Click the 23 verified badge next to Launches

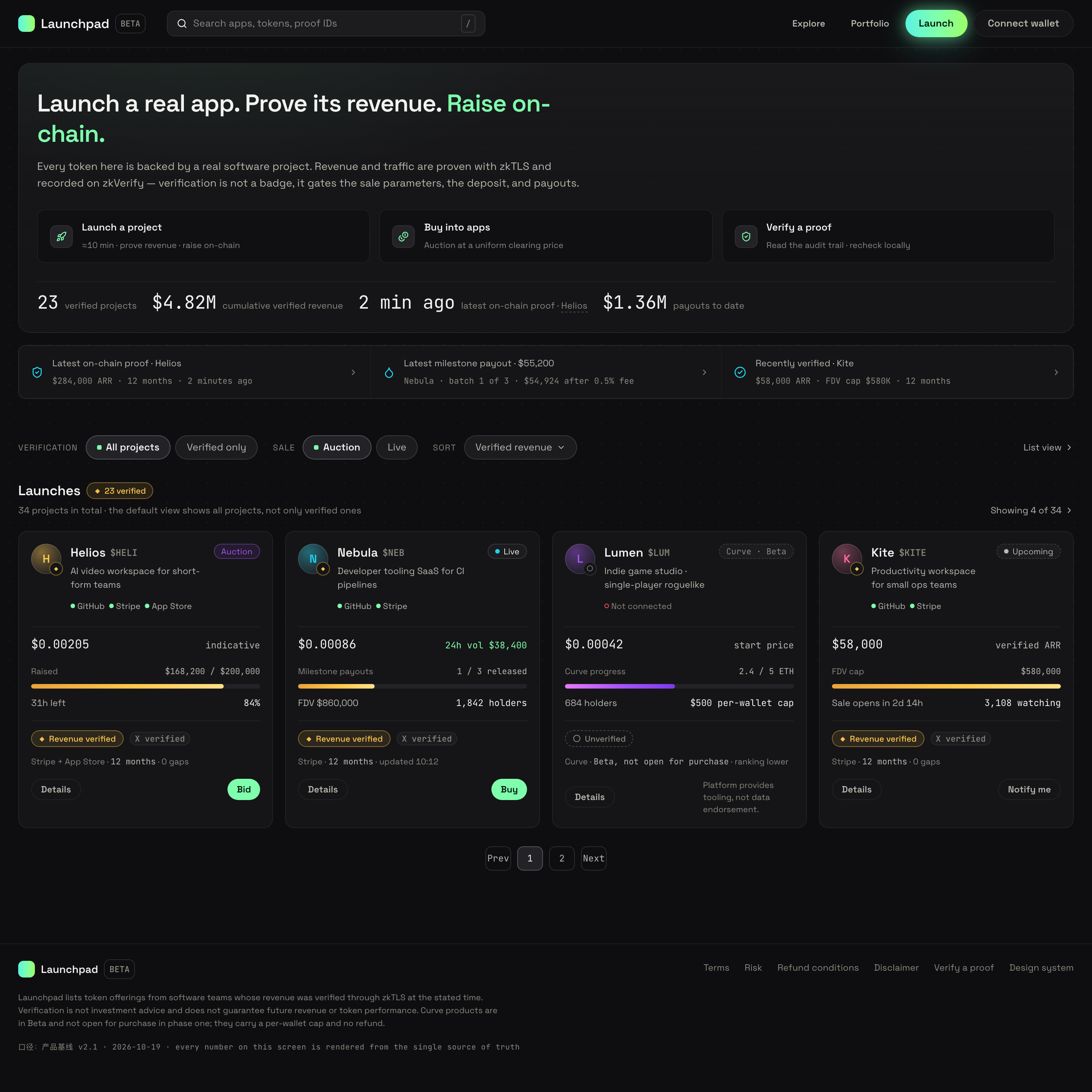pos(120,491)
